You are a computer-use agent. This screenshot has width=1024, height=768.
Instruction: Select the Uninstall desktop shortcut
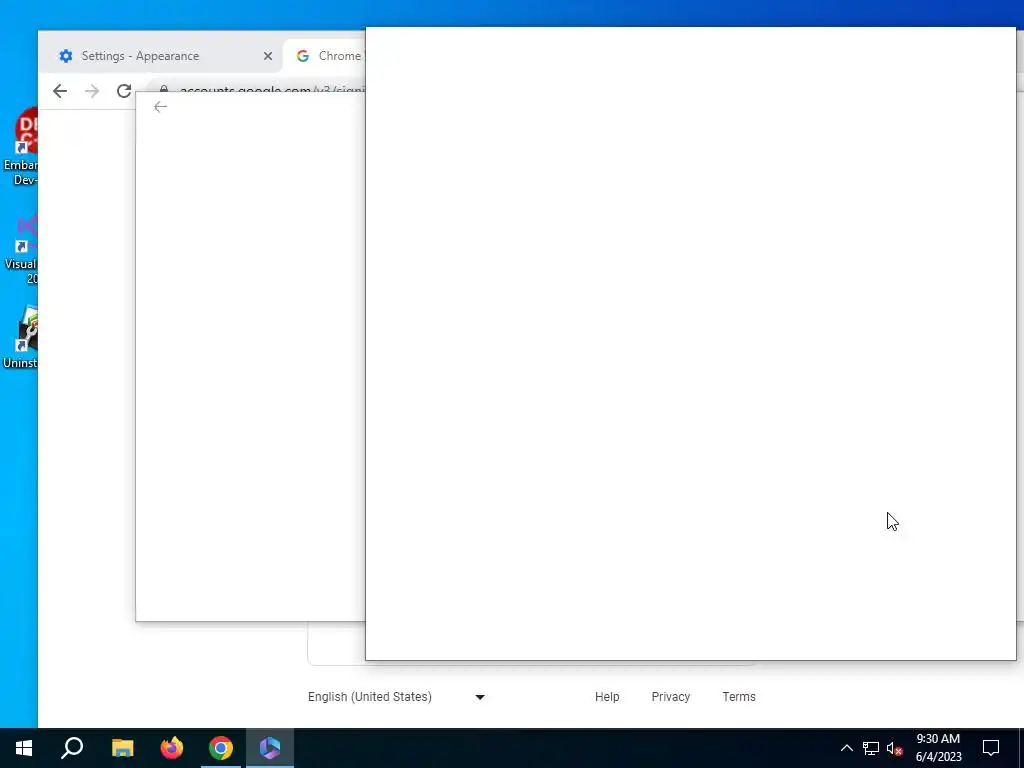coord(21,336)
